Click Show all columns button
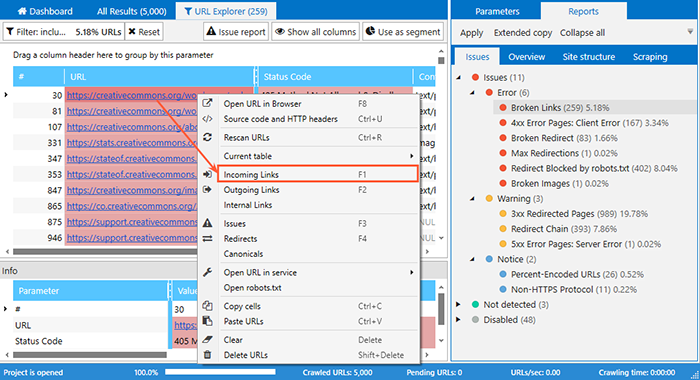 (x=315, y=32)
